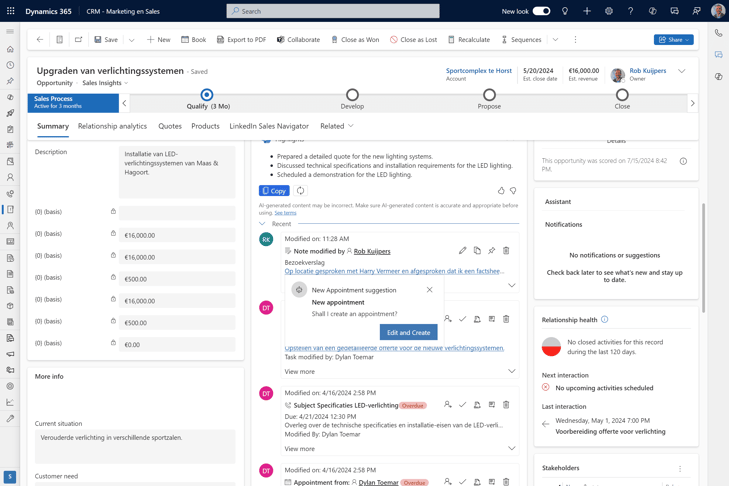Click the New command
Viewport: 729px width, 486px height.
point(159,40)
